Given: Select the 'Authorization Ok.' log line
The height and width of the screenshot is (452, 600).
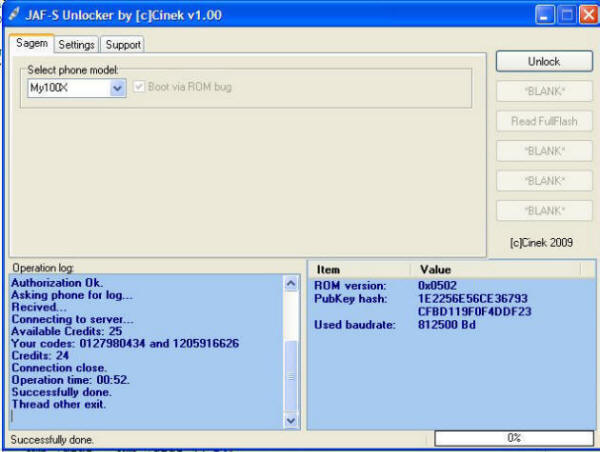Looking at the screenshot, I should coord(57,282).
